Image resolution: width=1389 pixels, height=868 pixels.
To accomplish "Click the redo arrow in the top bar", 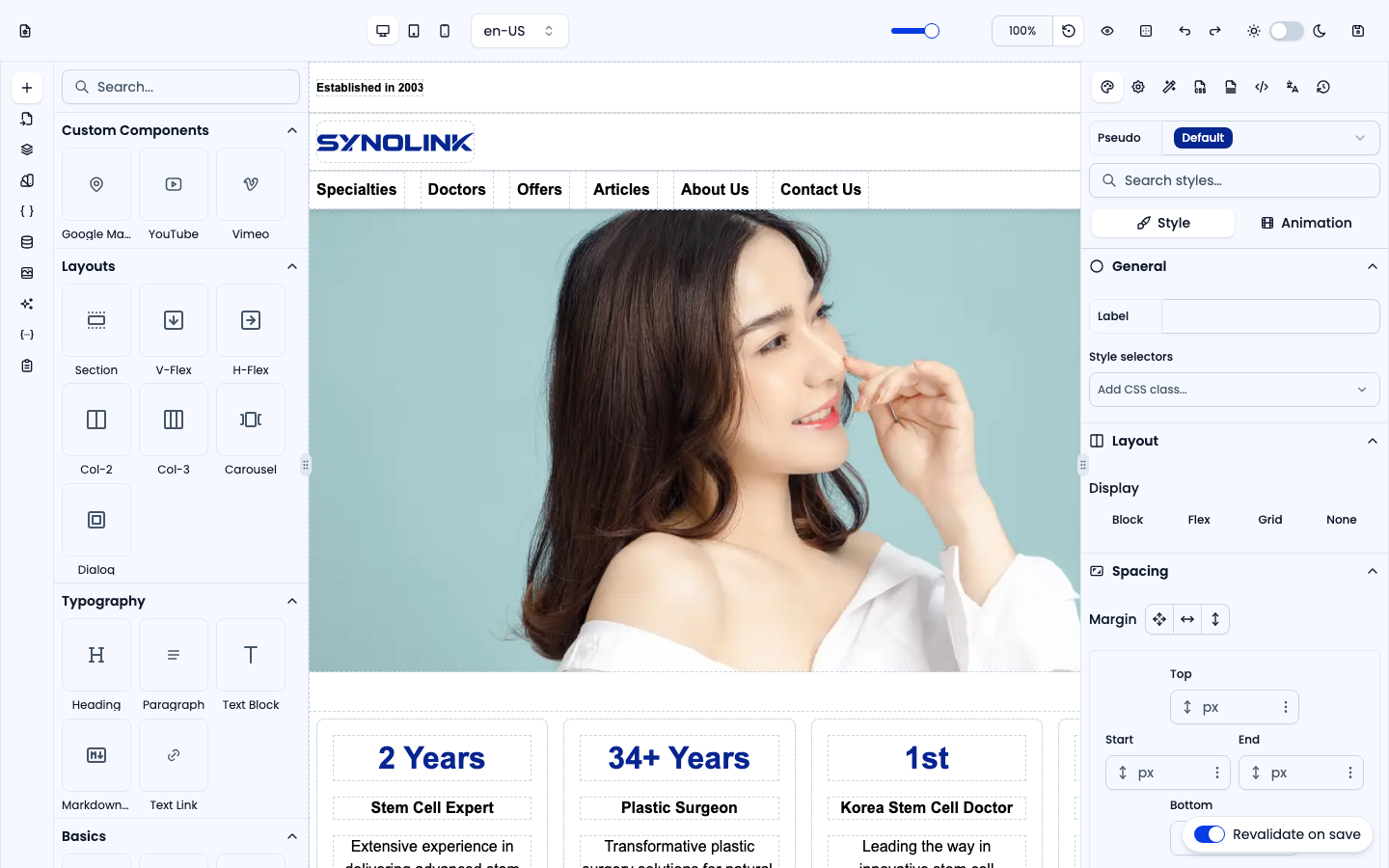I will point(1215,31).
